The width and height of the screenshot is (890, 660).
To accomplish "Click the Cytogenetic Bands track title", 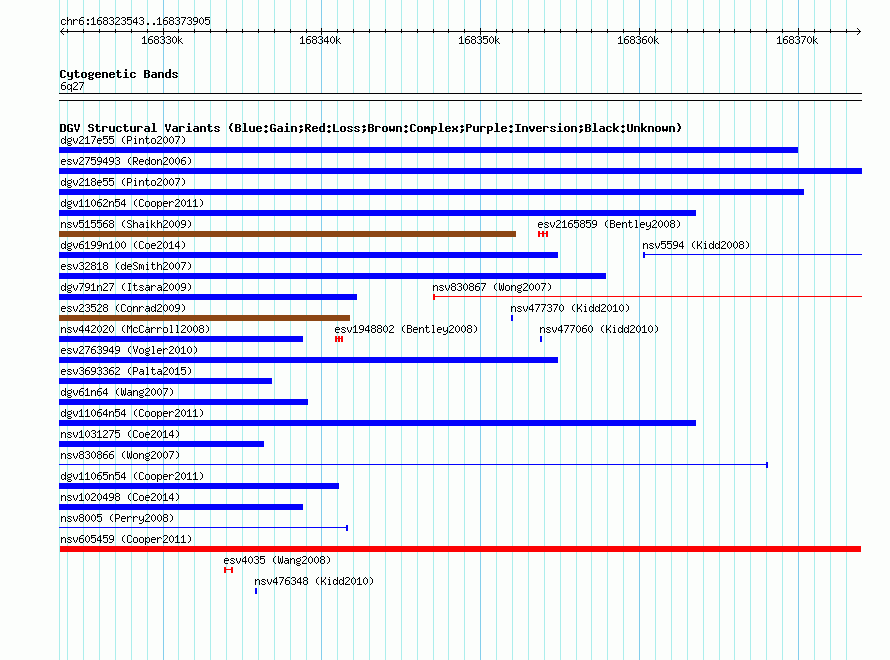I will pyautogui.click(x=119, y=74).
